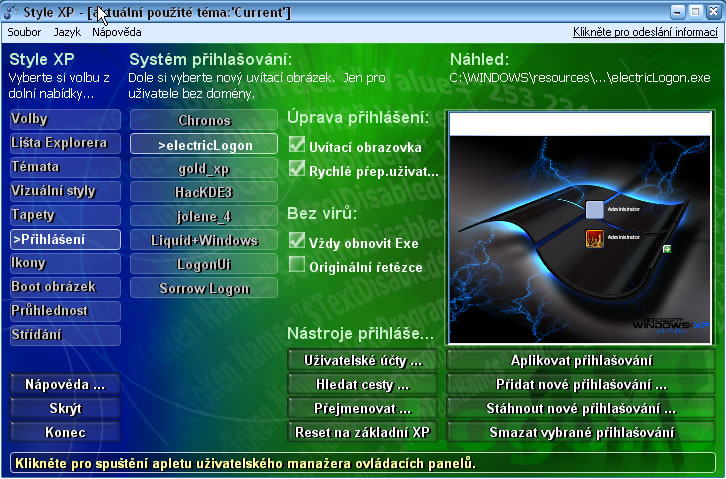Switch to Vizuální styly section
The image size is (726, 479).
pos(65,192)
